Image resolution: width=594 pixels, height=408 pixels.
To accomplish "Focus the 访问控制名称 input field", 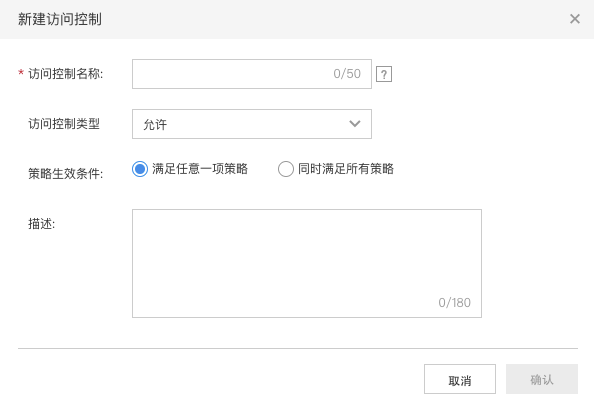I will (x=252, y=74).
